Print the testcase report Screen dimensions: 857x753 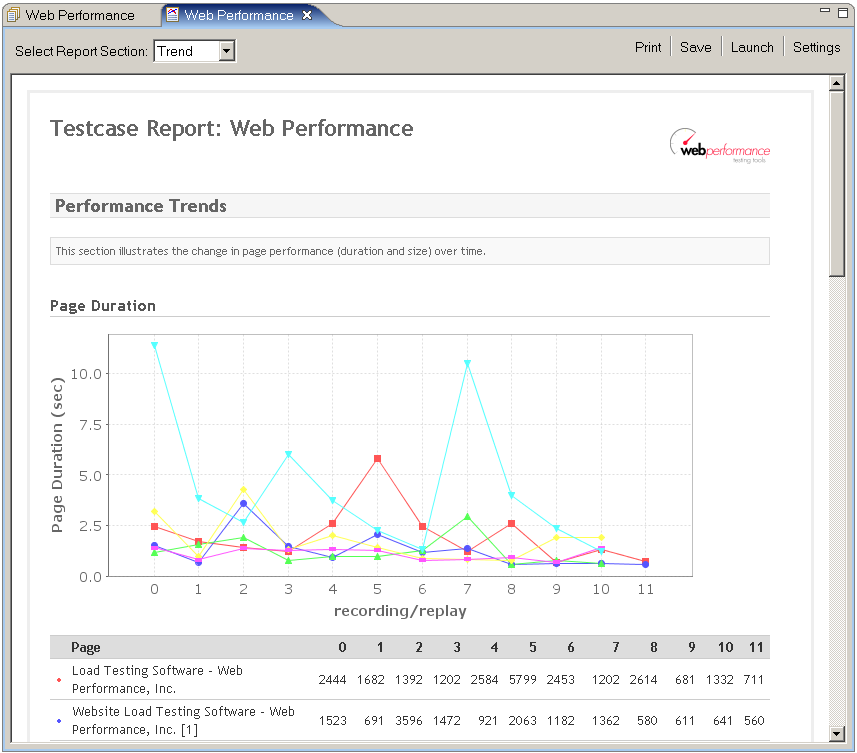pos(648,48)
